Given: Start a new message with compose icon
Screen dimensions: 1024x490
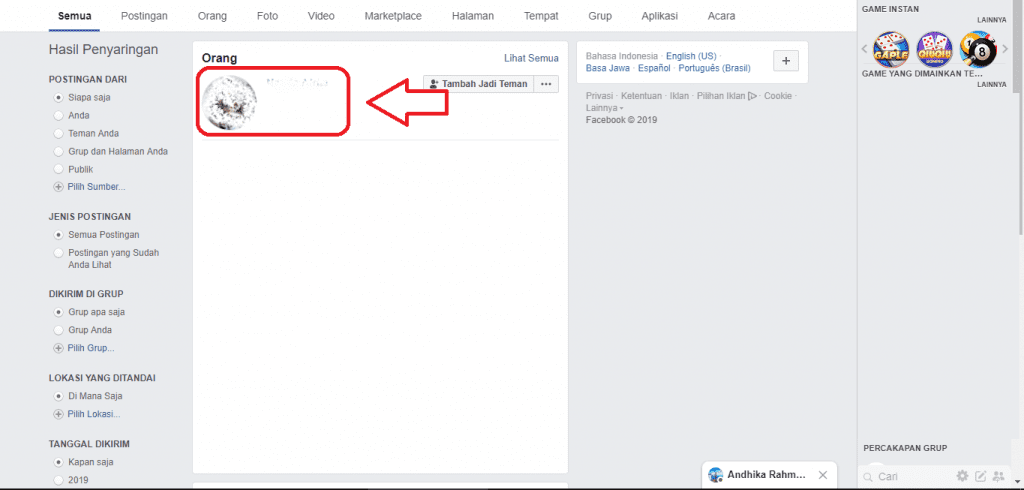Looking at the screenshot, I should 980,476.
